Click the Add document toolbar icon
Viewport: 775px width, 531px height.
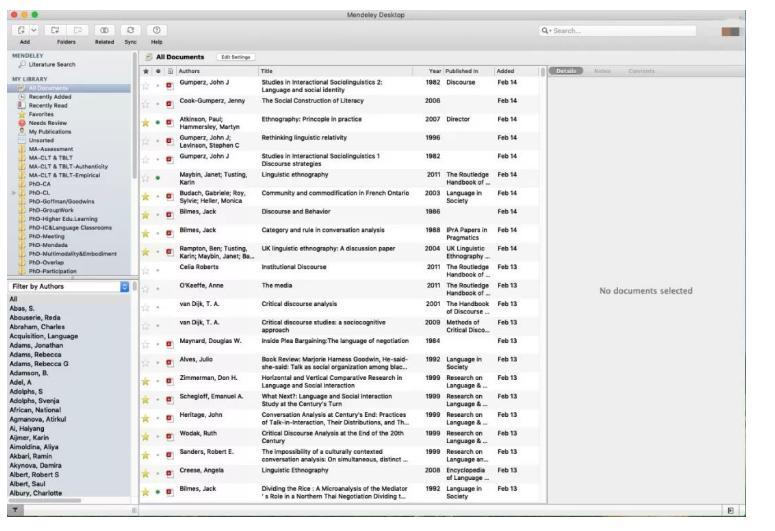[21, 30]
